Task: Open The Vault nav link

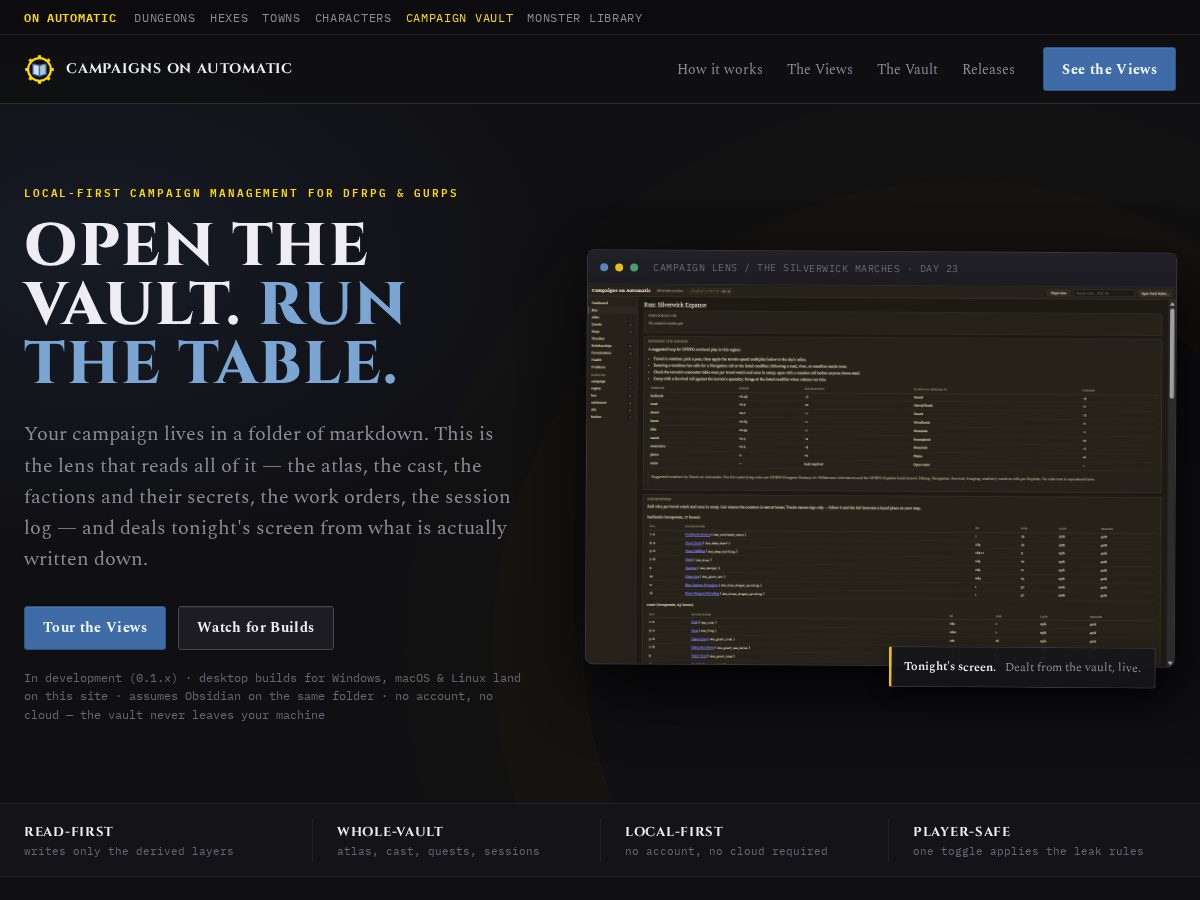Action: [907, 69]
